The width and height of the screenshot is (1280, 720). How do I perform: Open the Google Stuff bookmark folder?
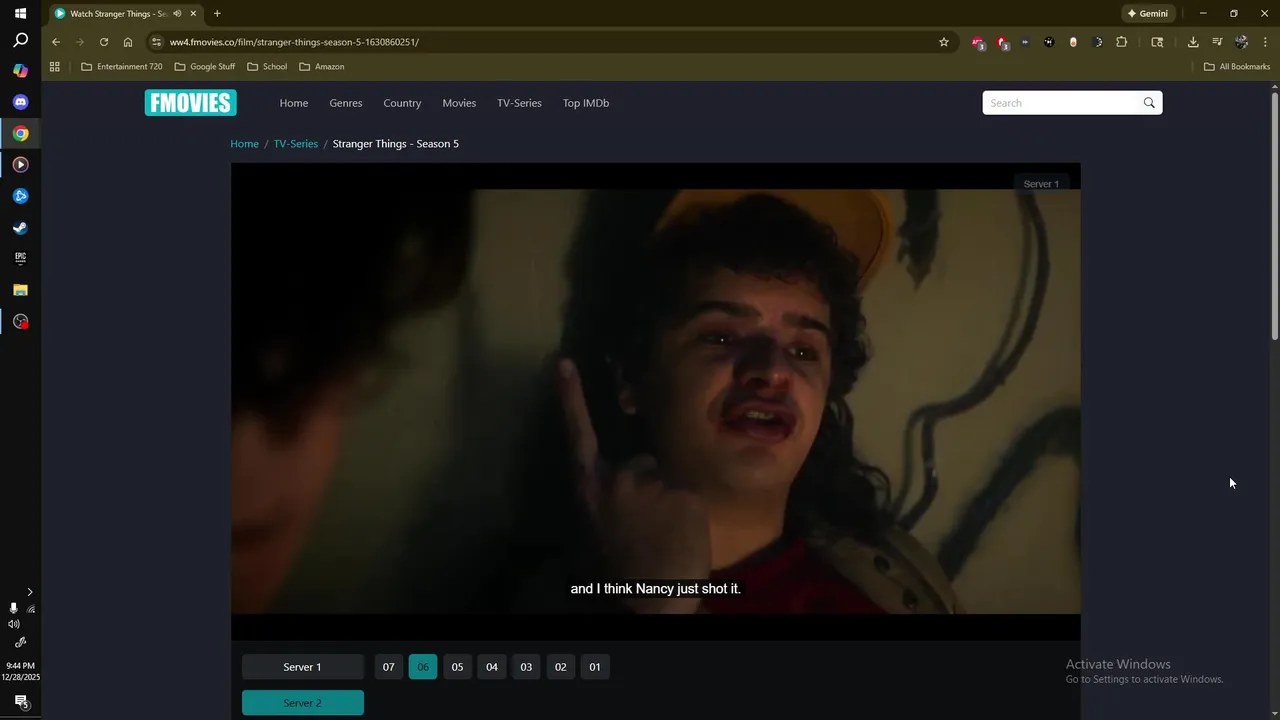point(205,67)
